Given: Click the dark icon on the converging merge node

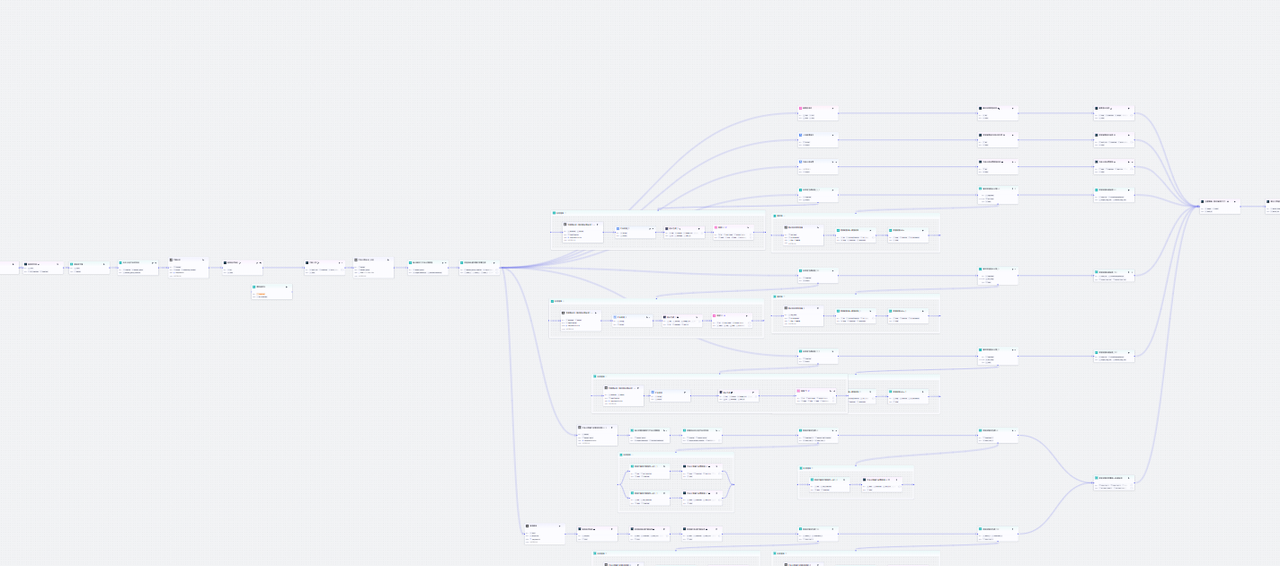Looking at the screenshot, I should [1203, 202].
